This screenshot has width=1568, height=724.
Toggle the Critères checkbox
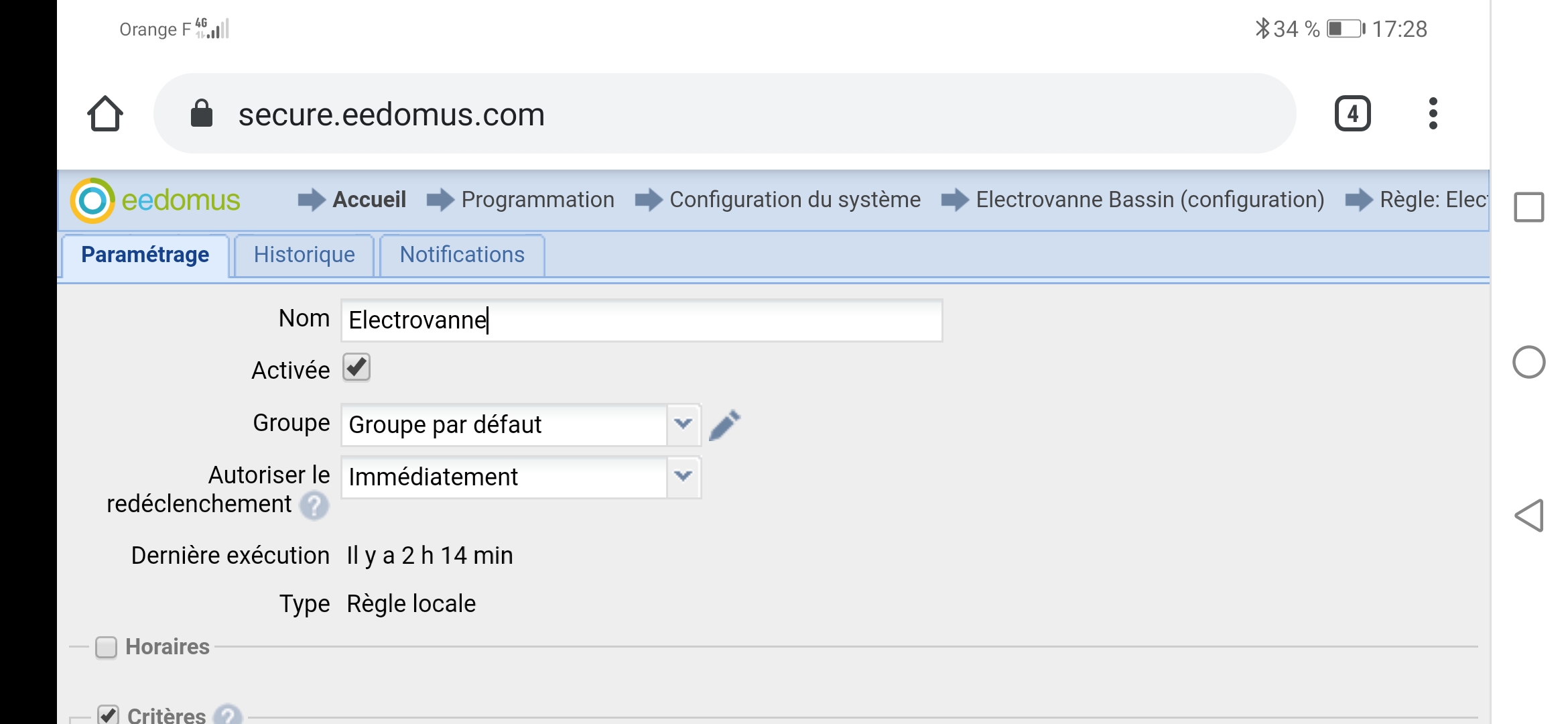108,715
